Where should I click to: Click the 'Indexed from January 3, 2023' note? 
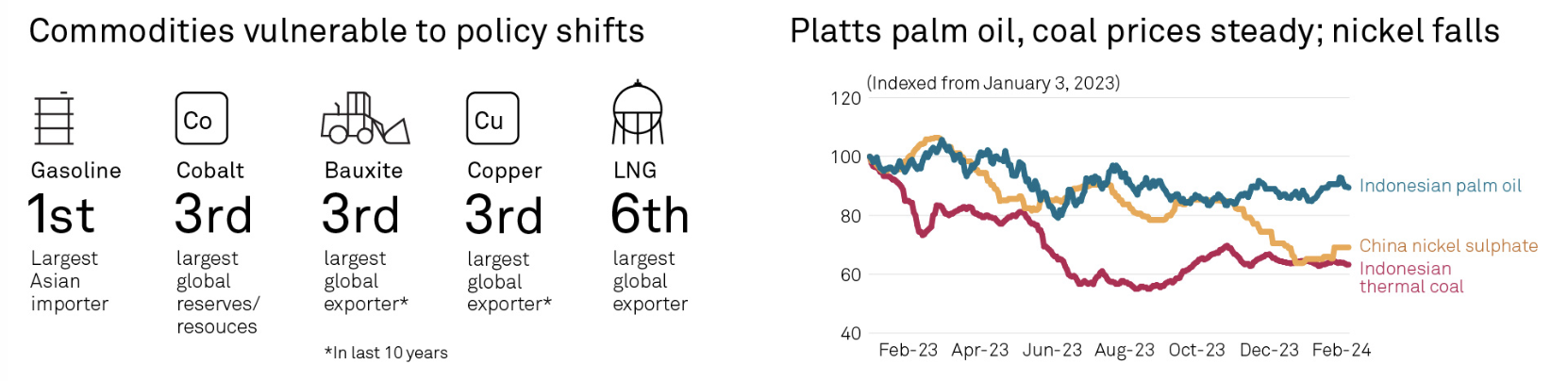(993, 83)
